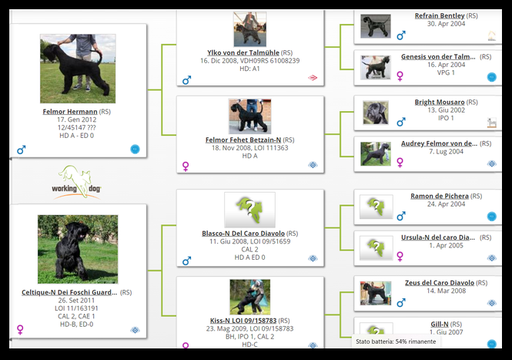Click the badge icon on Refrain Bentley card
Image resolution: width=512 pixels, height=360 pixels.
coord(492,36)
